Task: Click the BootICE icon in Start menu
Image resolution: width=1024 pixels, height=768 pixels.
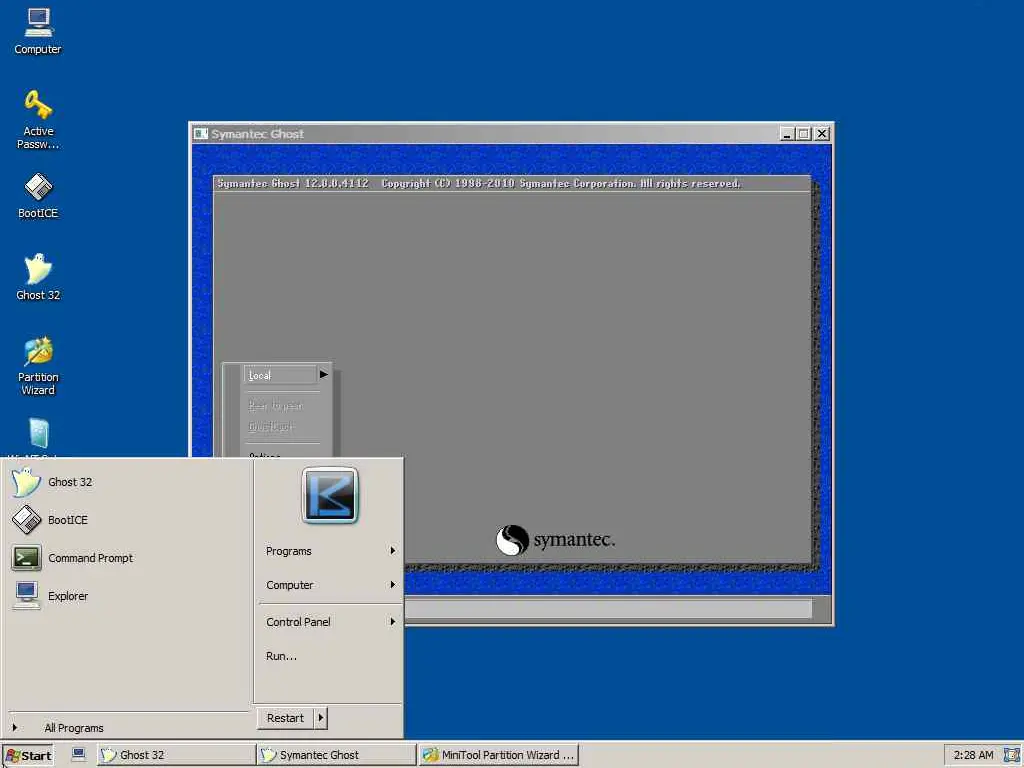Action: point(26,520)
